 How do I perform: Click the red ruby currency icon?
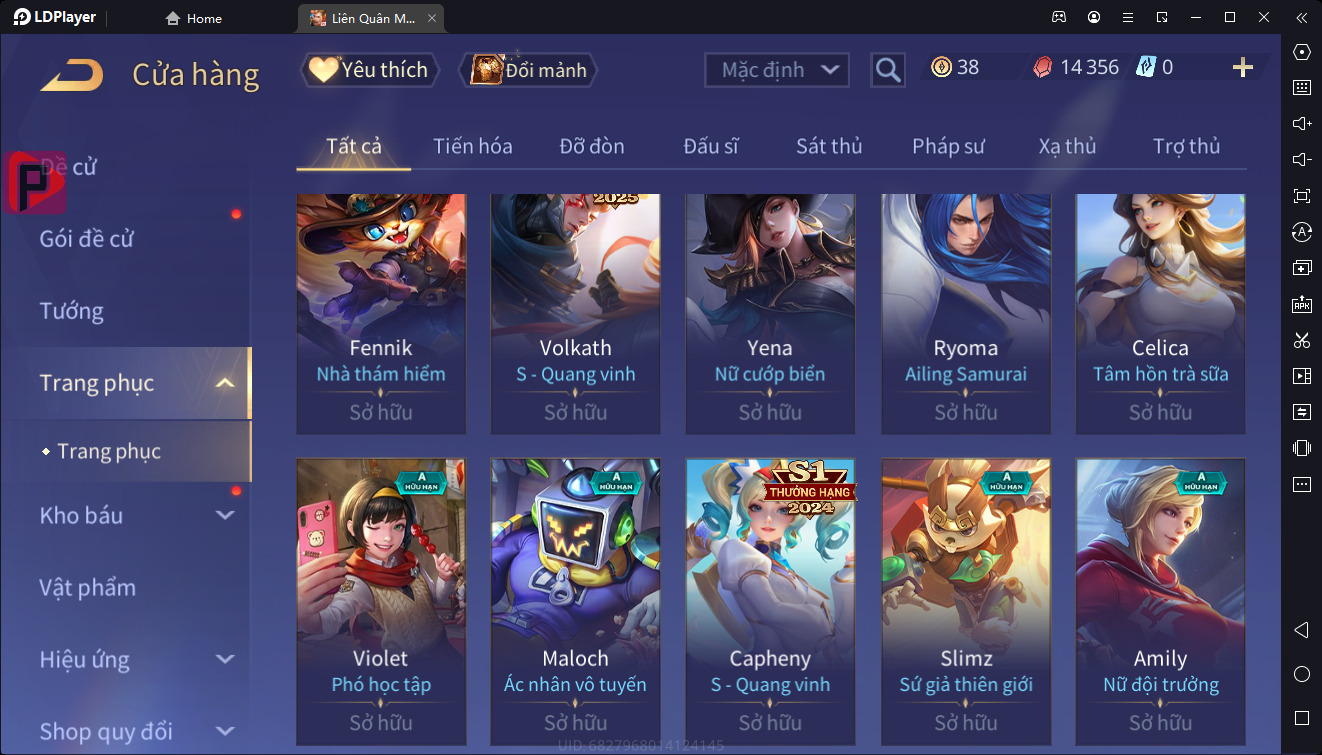coord(1042,67)
